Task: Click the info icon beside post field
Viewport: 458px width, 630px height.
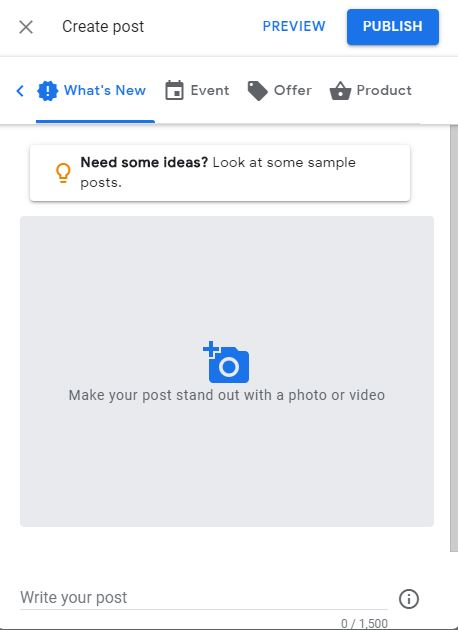Action: click(x=409, y=599)
